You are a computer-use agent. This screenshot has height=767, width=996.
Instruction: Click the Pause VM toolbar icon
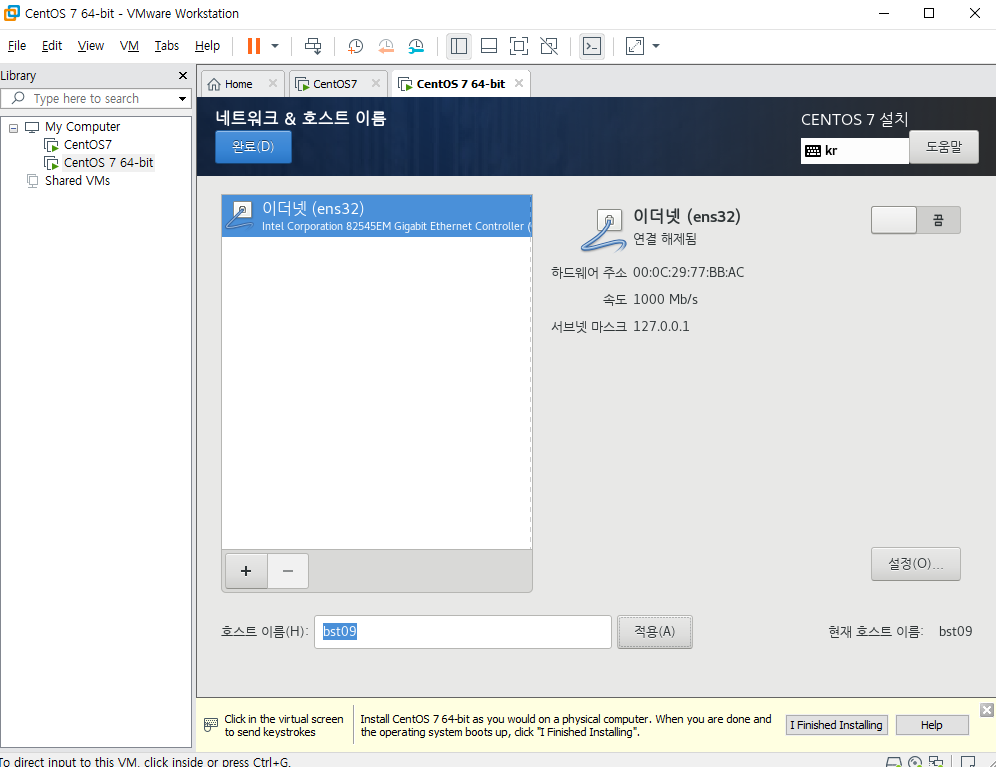click(253, 46)
